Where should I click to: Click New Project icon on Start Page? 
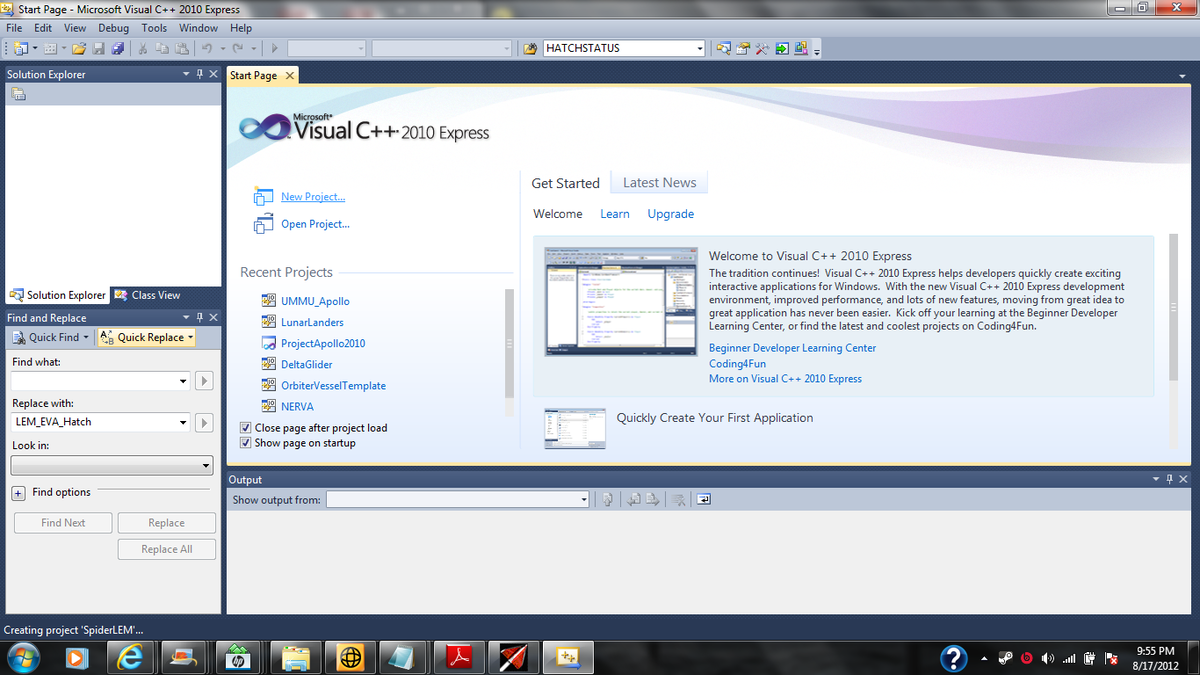coord(264,196)
